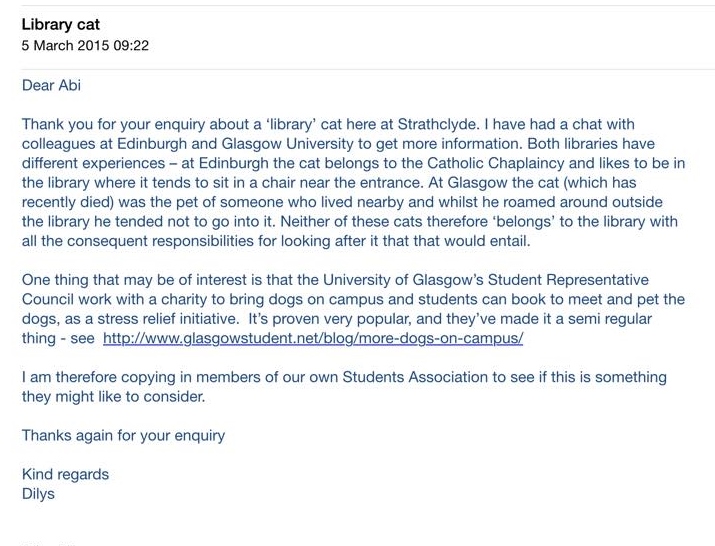Click the 'Kind regards' closing line
The image size is (715, 546).
point(65,474)
